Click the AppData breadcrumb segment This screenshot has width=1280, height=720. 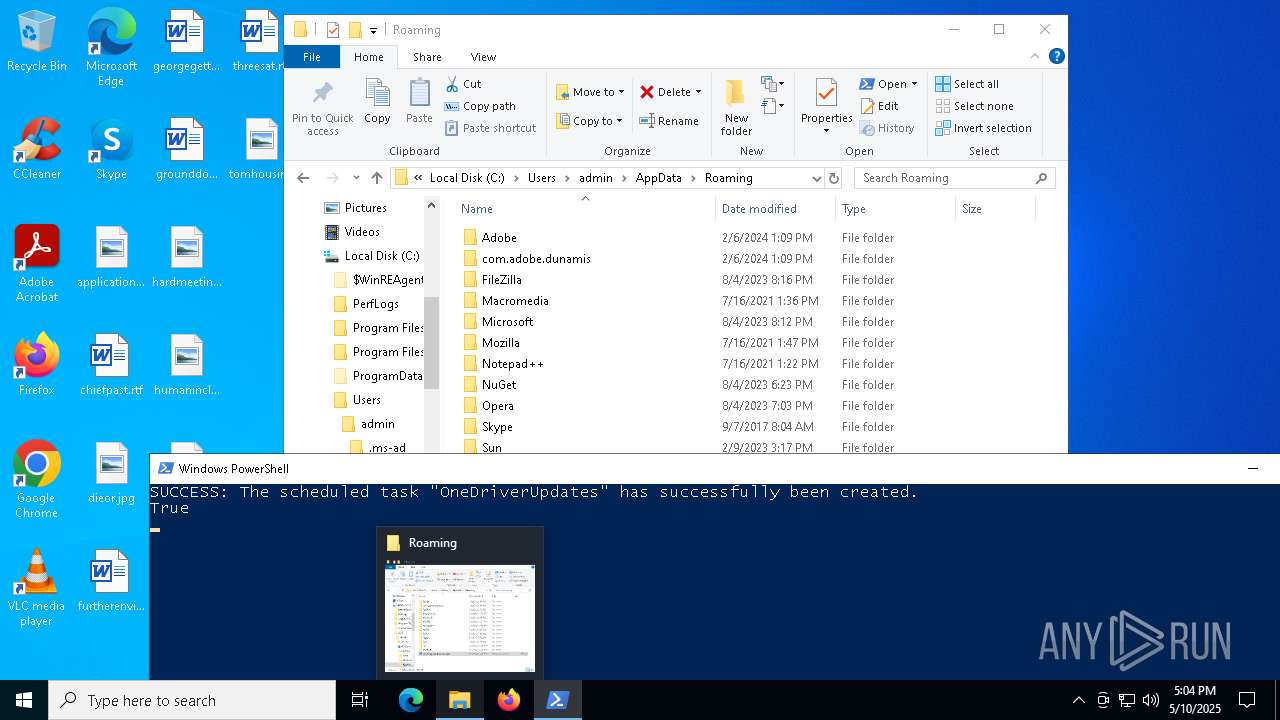coord(658,178)
